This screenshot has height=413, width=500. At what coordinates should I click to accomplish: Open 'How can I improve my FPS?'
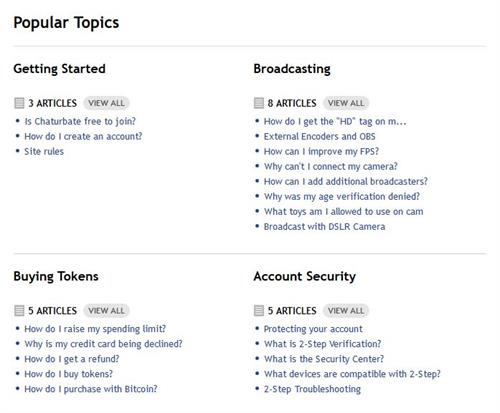321,151
